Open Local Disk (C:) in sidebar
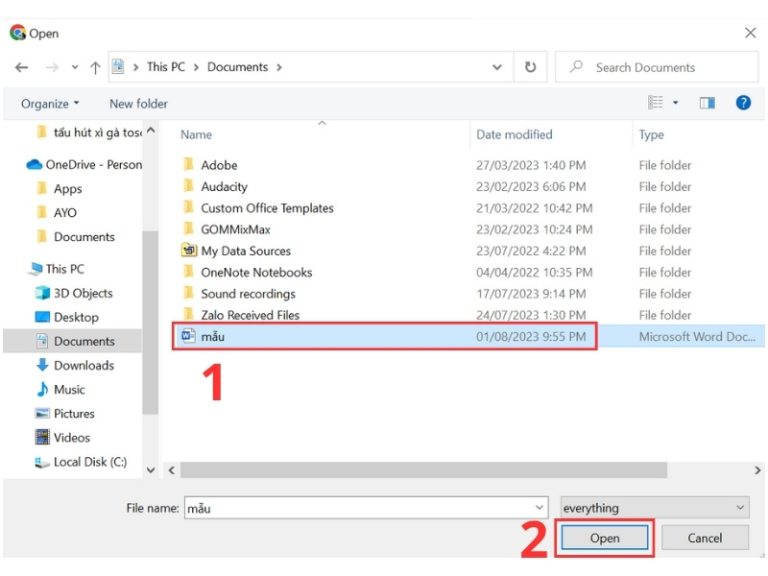Image resolution: width=768 pixels, height=576 pixels. click(90, 462)
